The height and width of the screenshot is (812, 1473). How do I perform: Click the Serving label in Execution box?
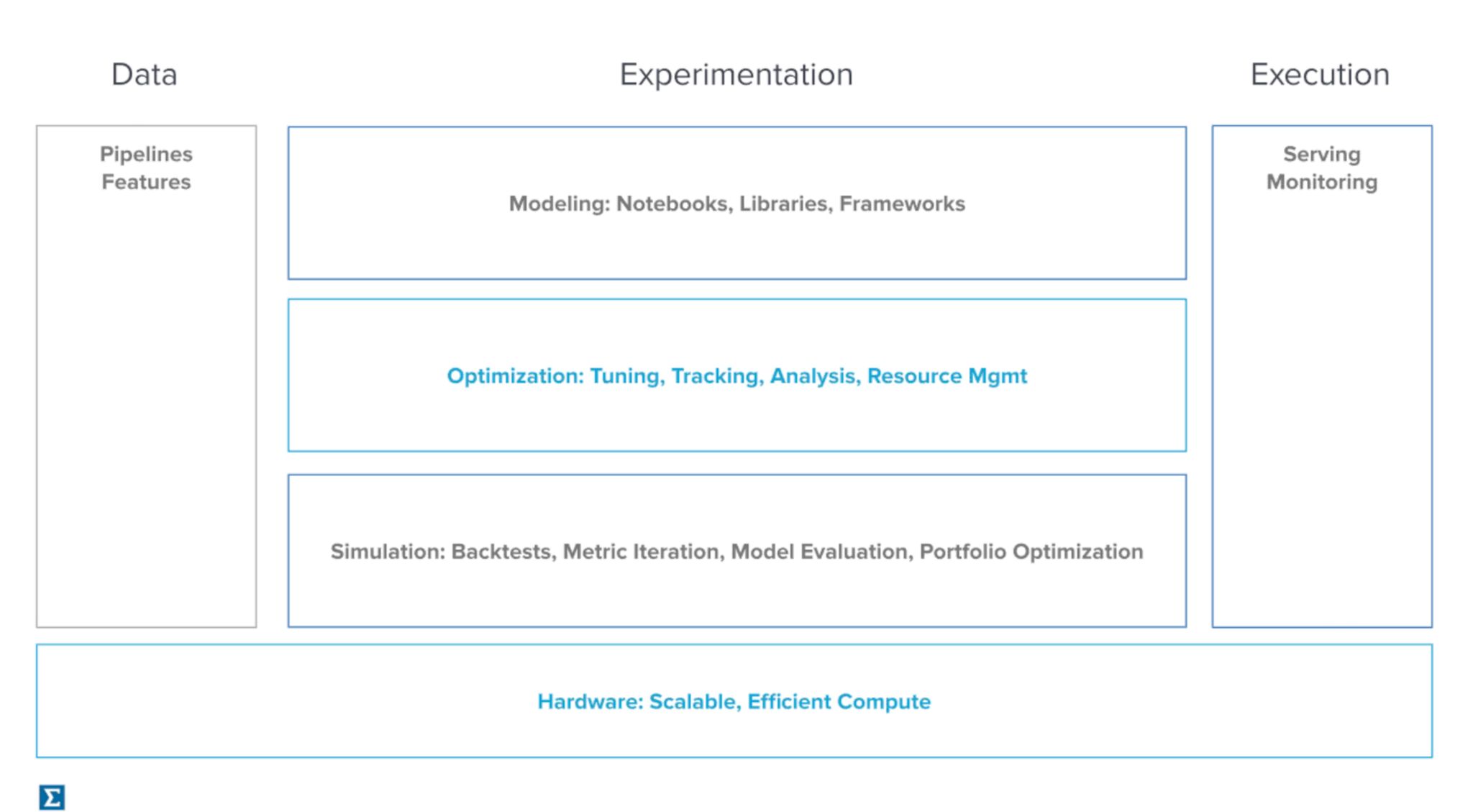(1321, 154)
